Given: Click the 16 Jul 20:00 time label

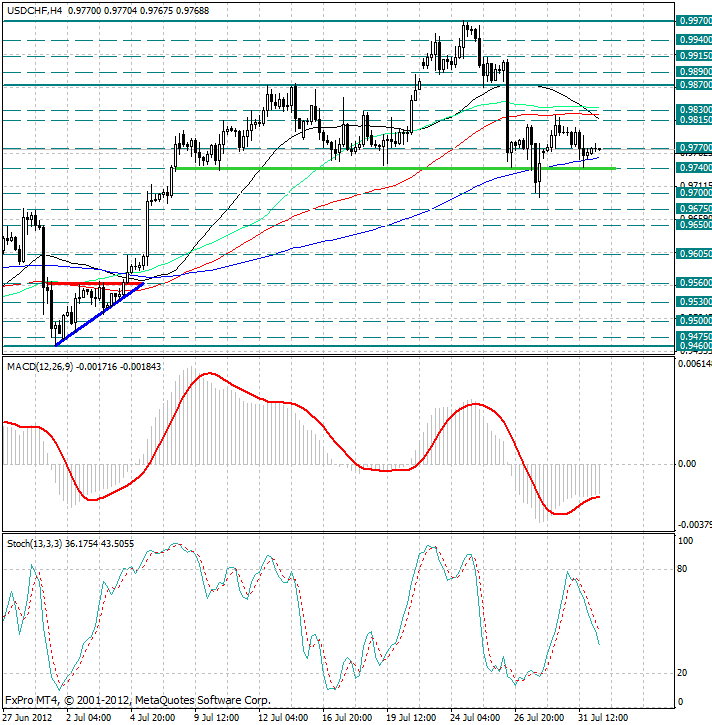Looking at the screenshot, I should (347, 718).
